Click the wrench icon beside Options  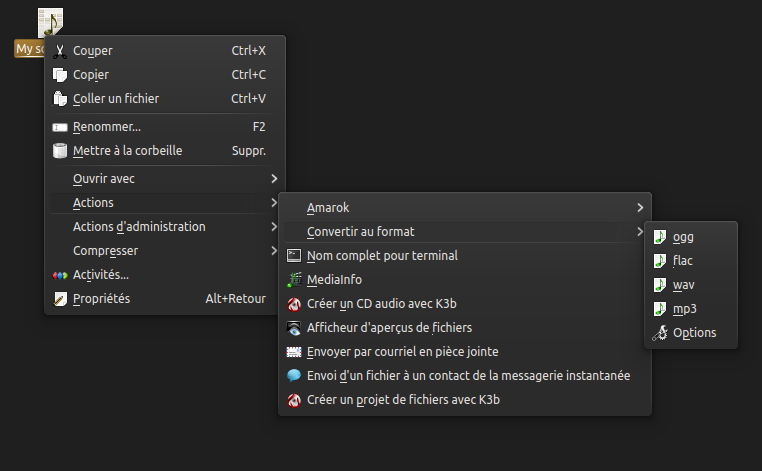(659, 333)
